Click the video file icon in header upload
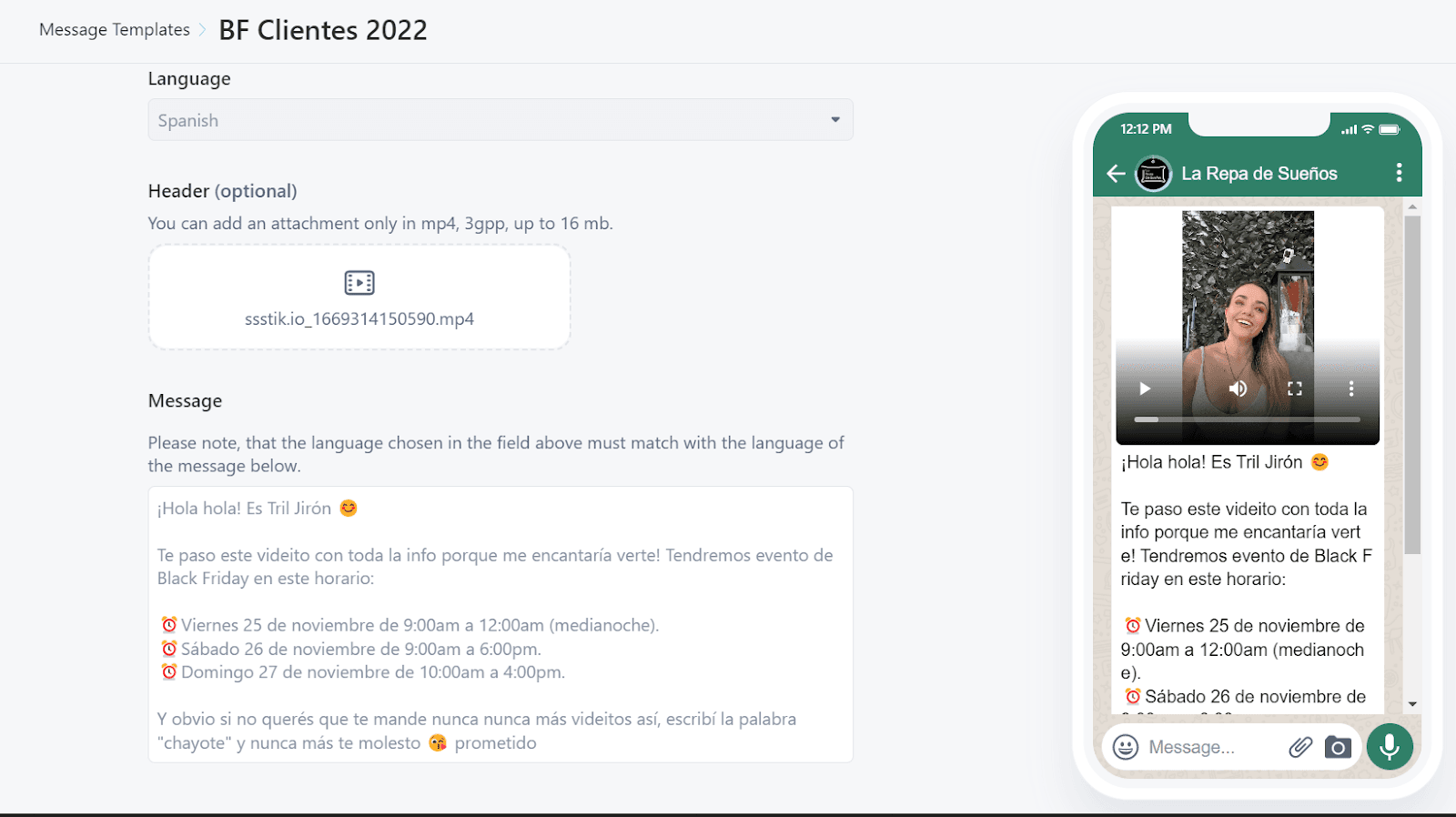The width and height of the screenshot is (1456, 817). 359,283
